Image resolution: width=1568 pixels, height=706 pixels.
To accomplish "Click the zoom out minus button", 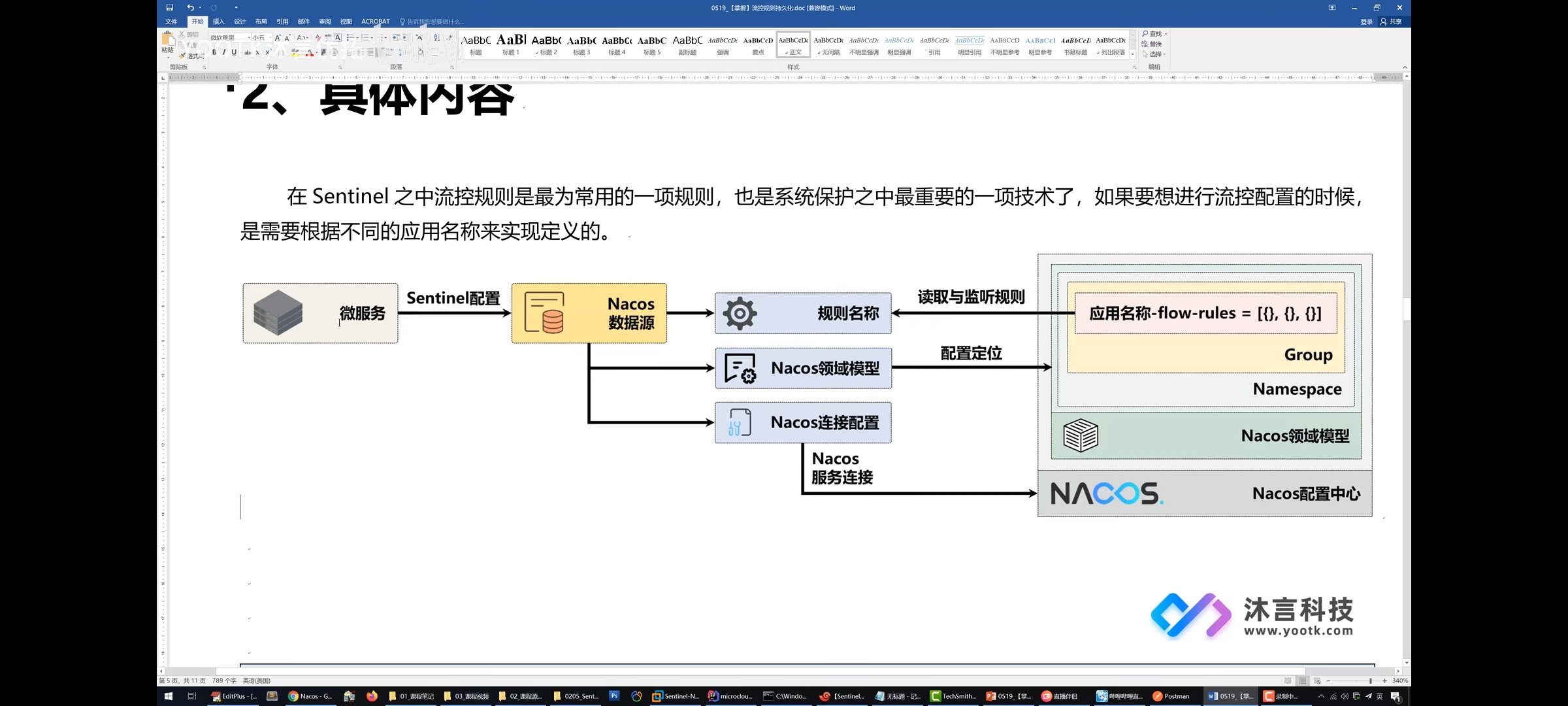I will (x=1328, y=681).
